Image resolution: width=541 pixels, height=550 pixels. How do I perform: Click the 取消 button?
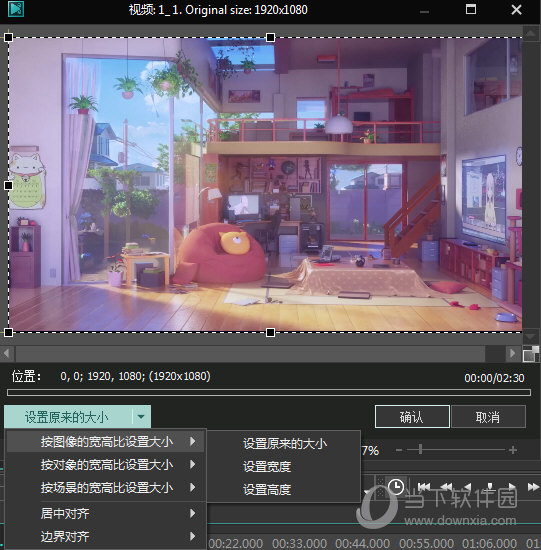point(488,417)
